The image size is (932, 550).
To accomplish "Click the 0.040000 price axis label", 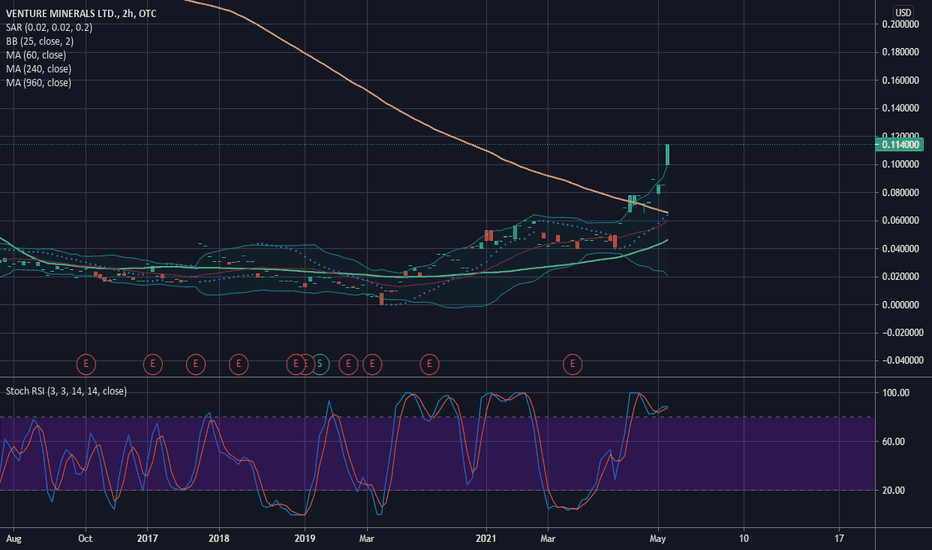I will point(900,249).
